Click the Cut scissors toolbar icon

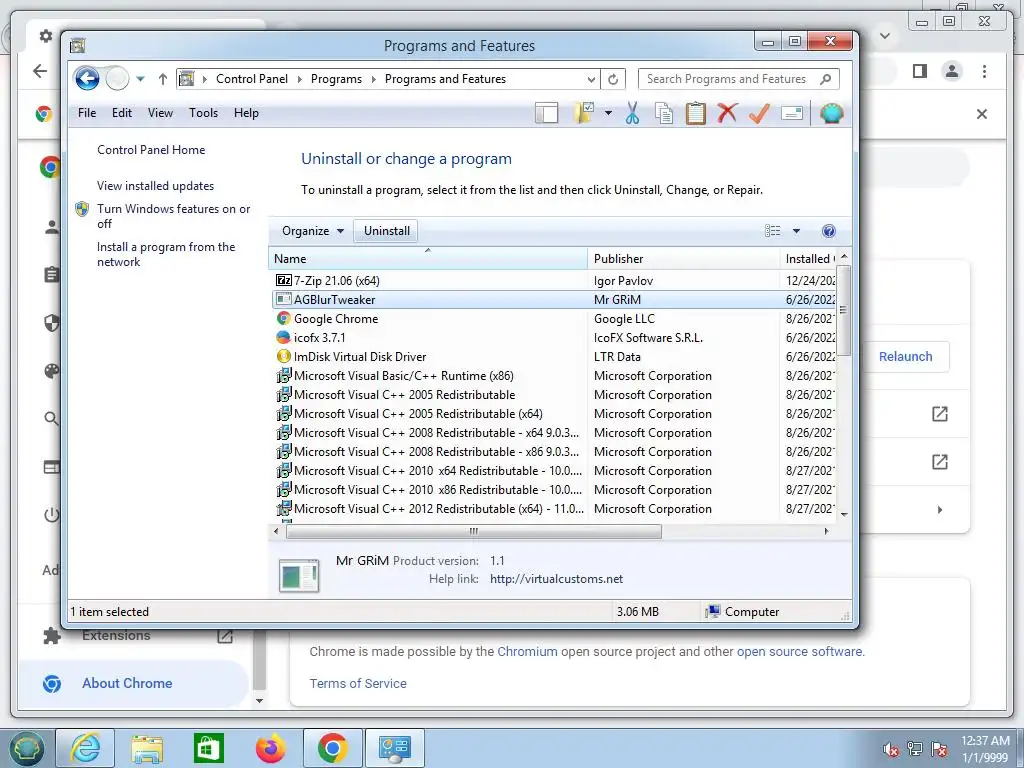(632, 113)
